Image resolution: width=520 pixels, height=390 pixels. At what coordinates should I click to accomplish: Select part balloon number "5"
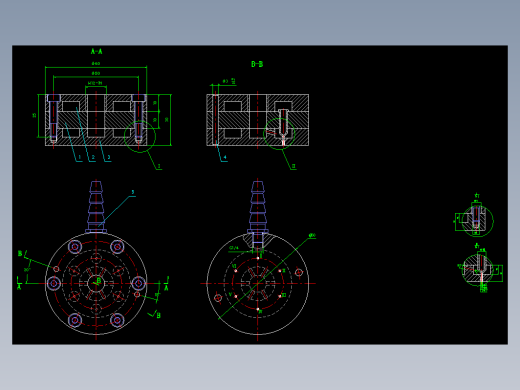(133, 192)
